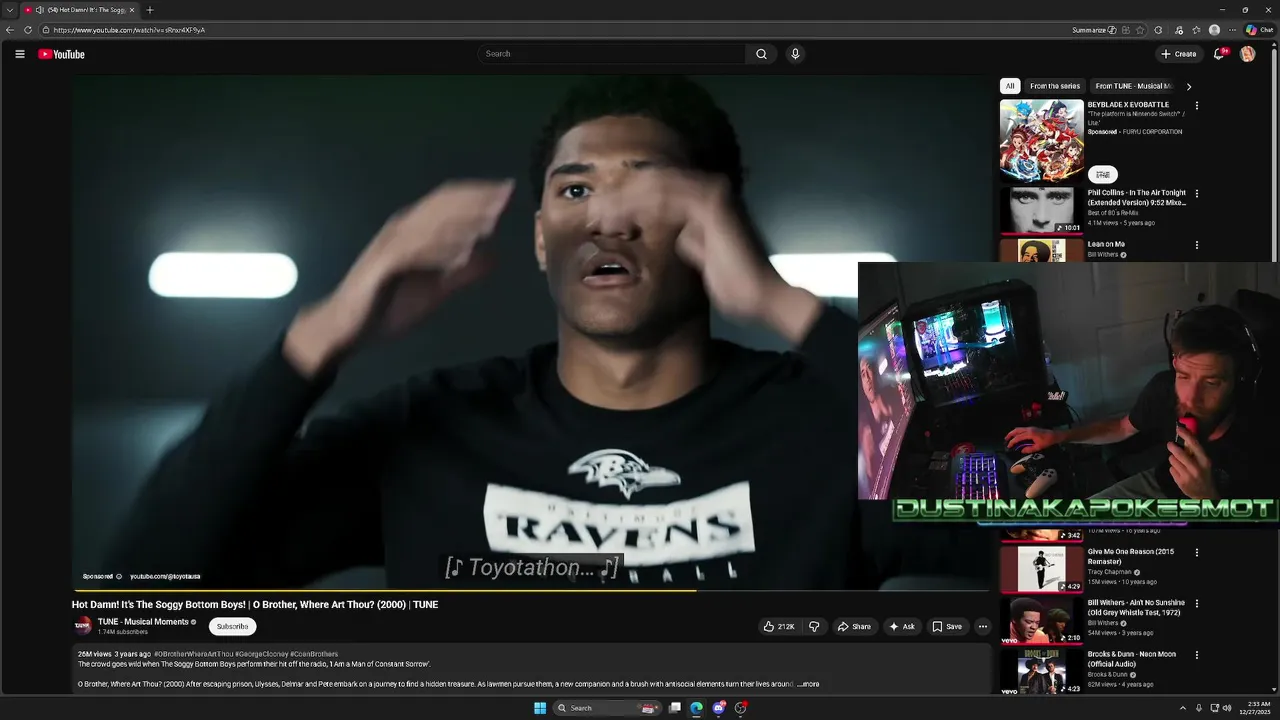Reload the page with refresh icon

pyautogui.click(x=28, y=30)
